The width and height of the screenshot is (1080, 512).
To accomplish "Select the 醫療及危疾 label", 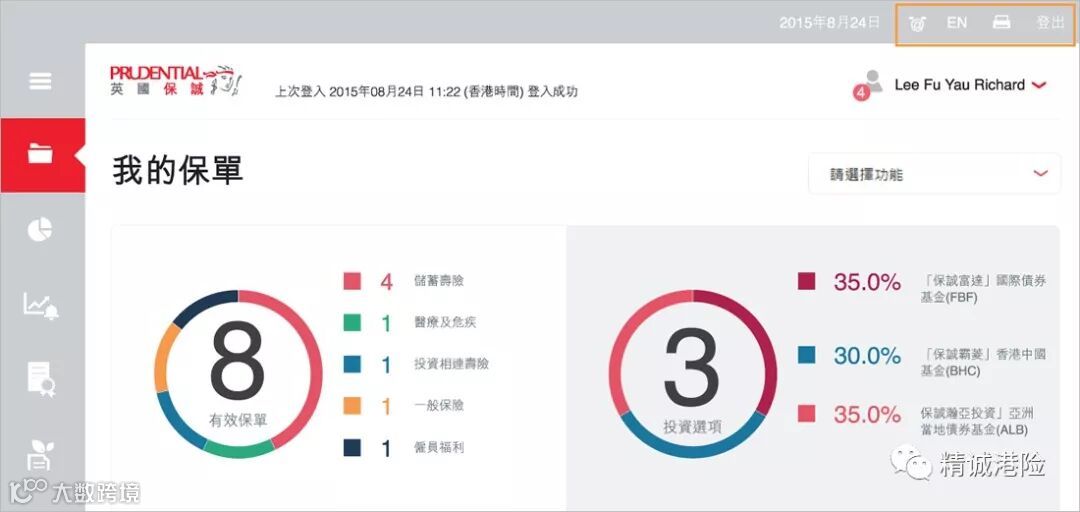I will [x=445, y=322].
